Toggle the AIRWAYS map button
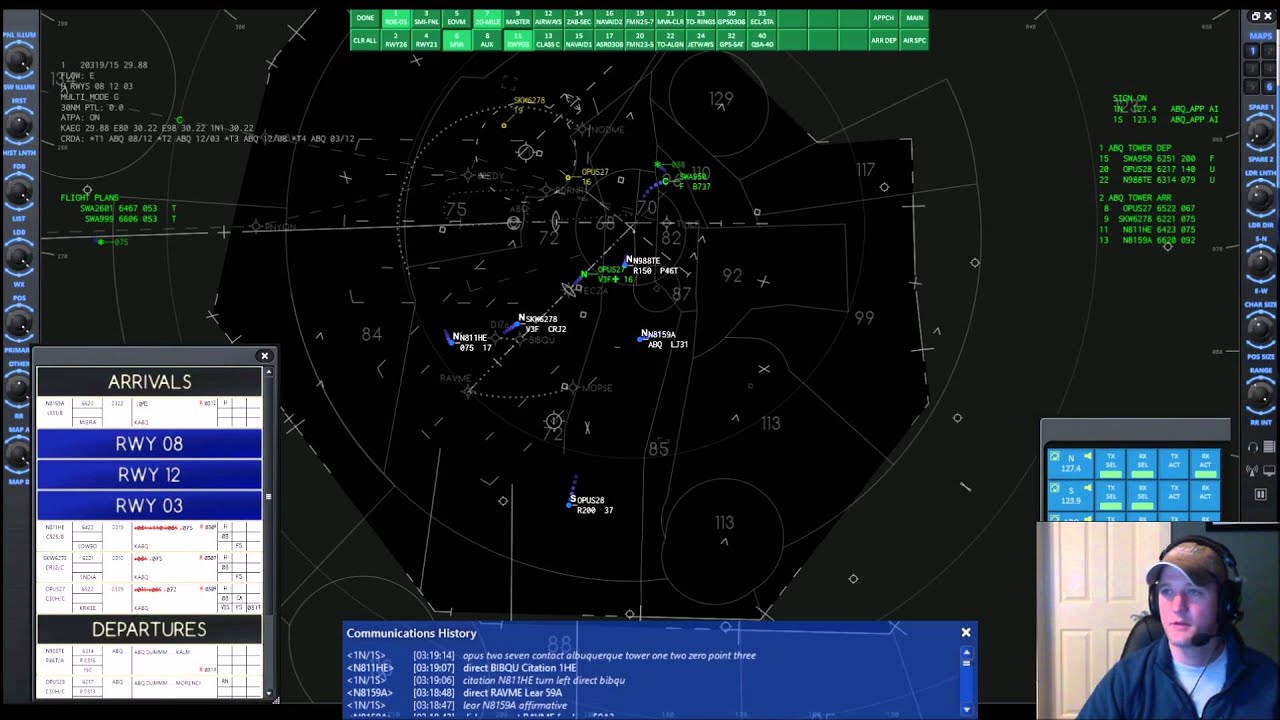Viewport: 1280px width, 720px height. (x=548, y=19)
